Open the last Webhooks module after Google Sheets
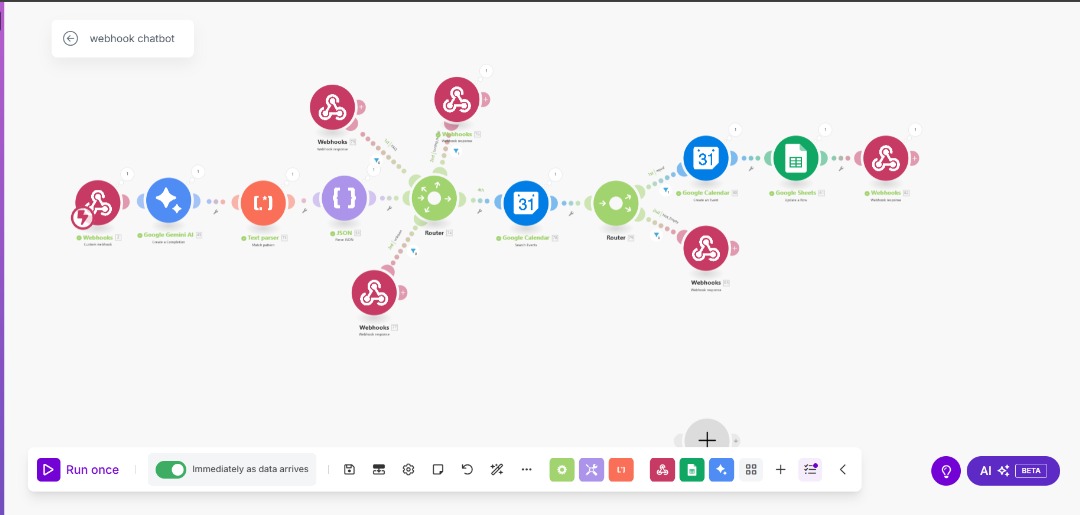 point(886,158)
